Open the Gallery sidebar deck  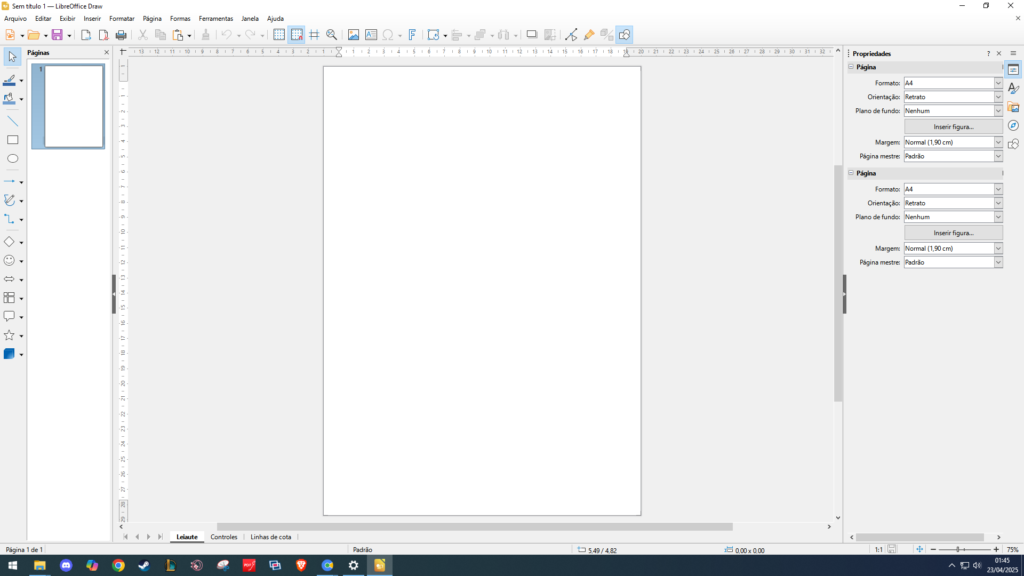point(1013,107)
